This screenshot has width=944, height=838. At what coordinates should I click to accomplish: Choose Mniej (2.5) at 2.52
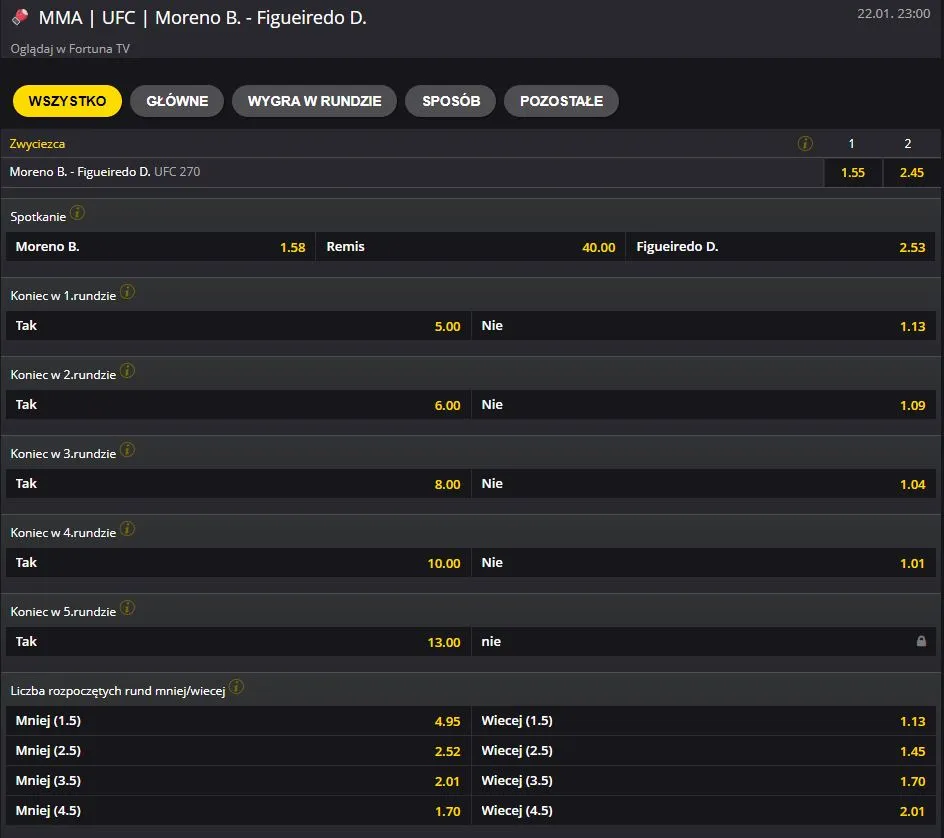coord(238,751)
